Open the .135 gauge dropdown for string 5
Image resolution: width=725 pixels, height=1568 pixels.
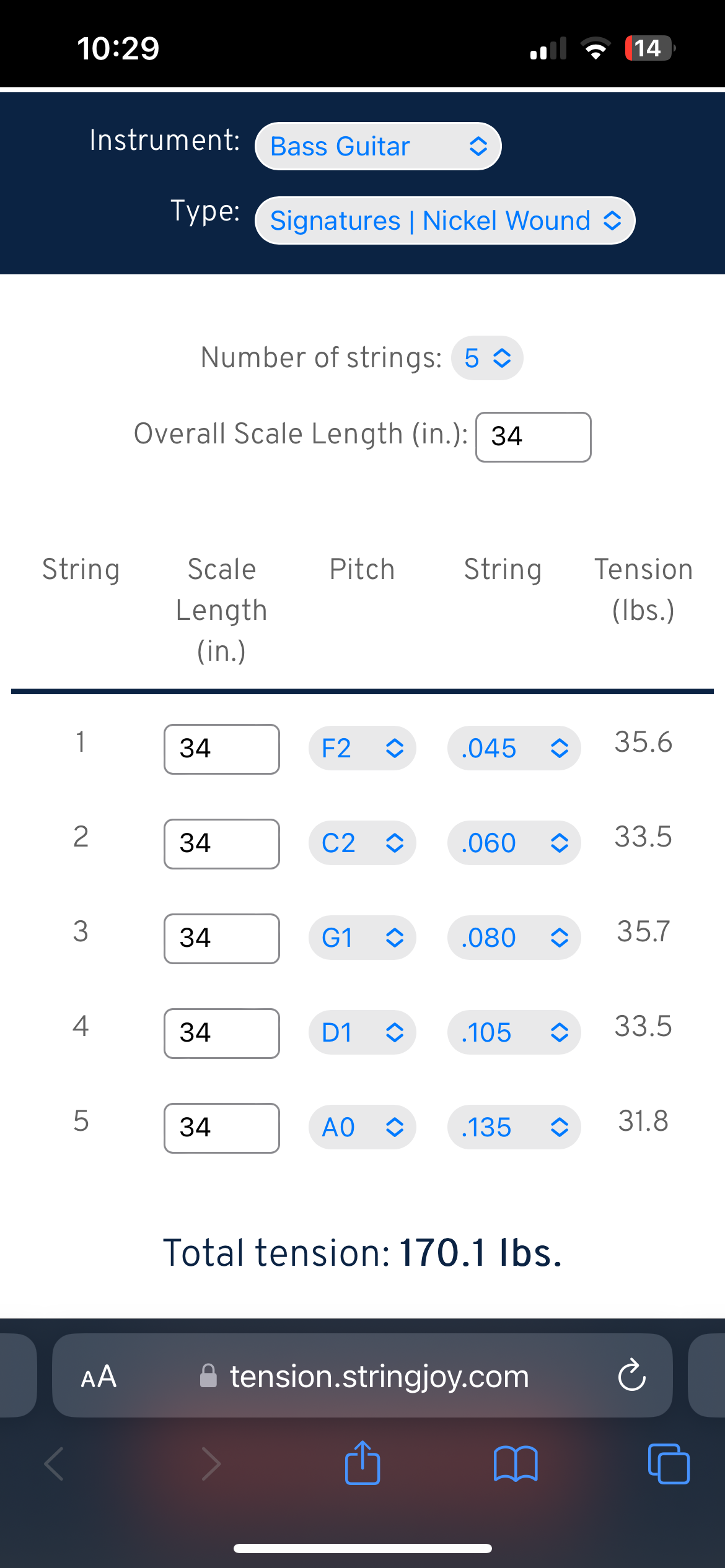point(514,1127)
